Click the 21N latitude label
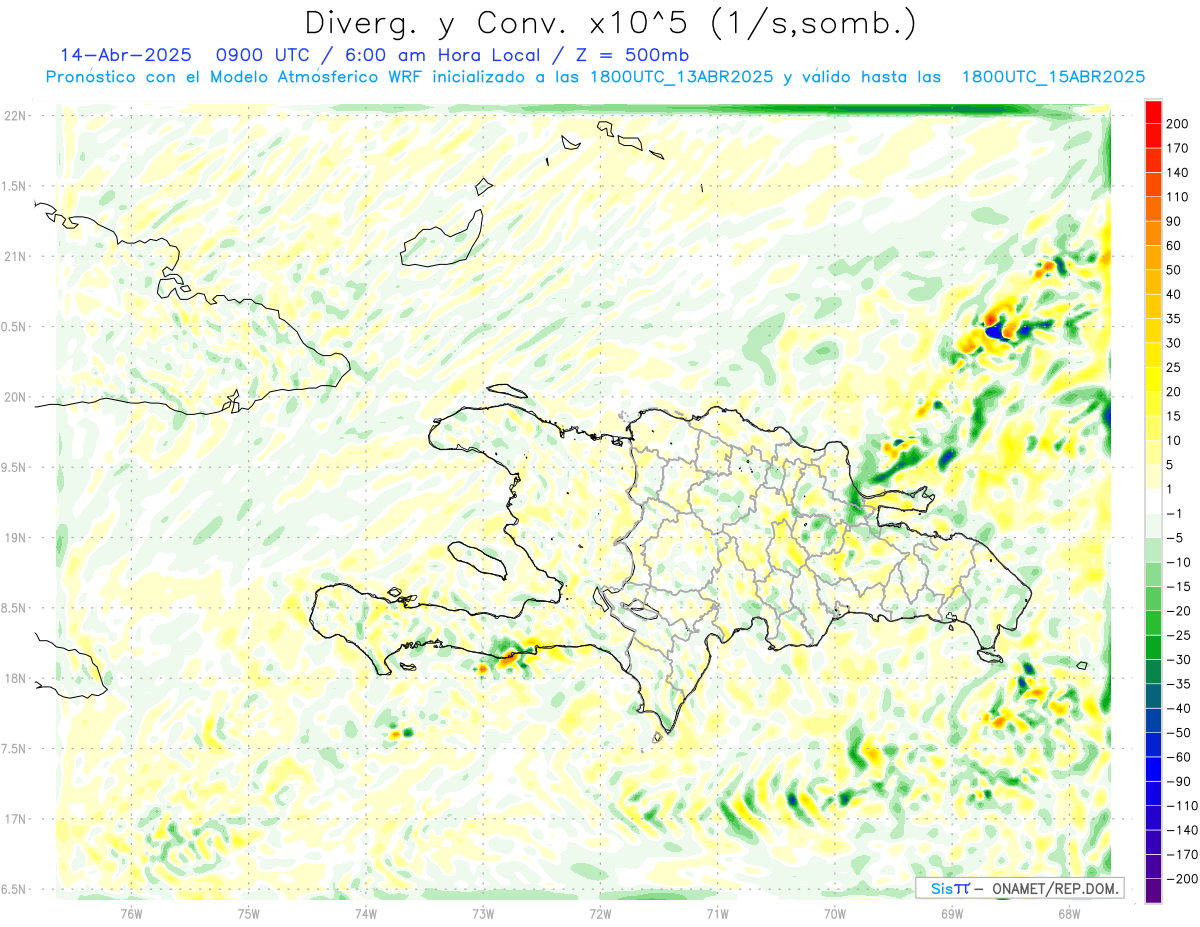This screenshot has width=1200, height=927. click(x=15, y=256)
